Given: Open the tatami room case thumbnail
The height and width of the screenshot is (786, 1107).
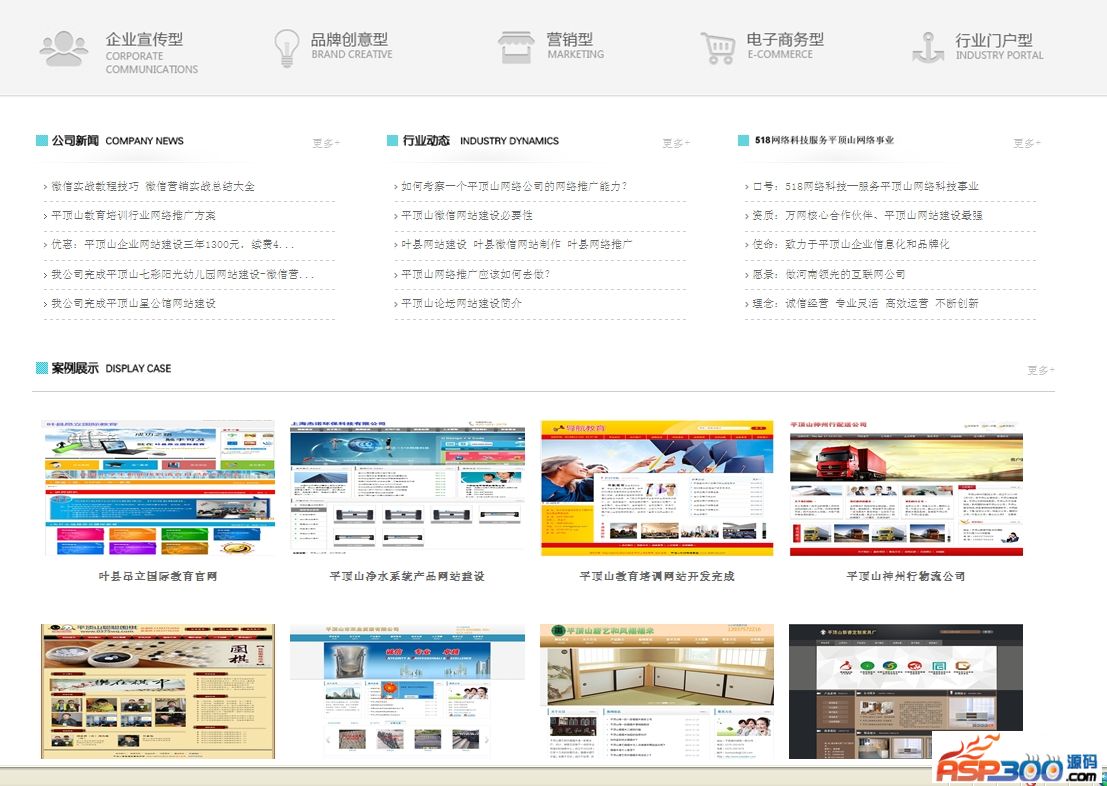Looking at the screenshot, I should click(x=657, y=691).
